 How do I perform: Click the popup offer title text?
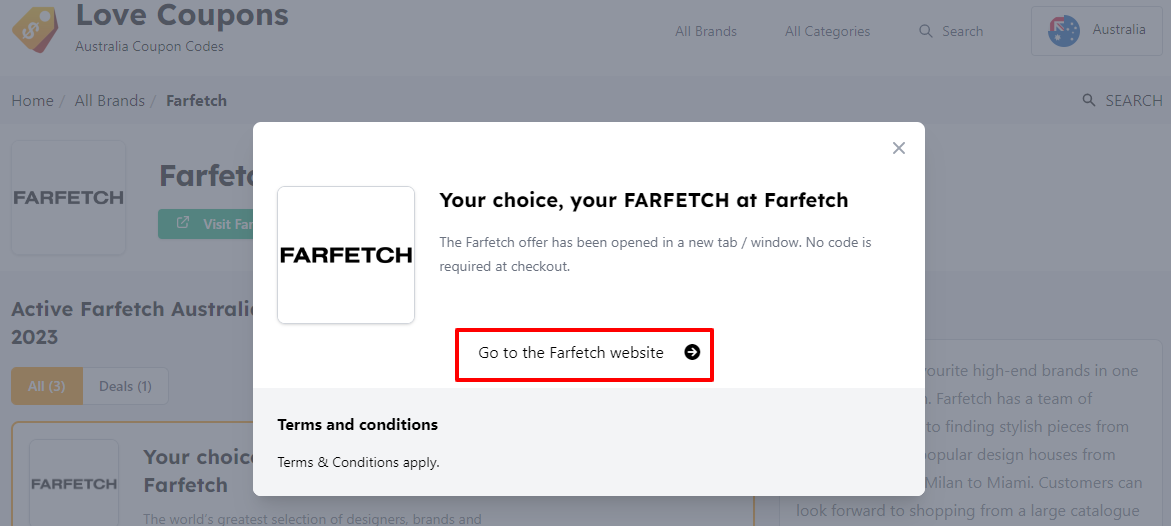click(x=643, y=200)
